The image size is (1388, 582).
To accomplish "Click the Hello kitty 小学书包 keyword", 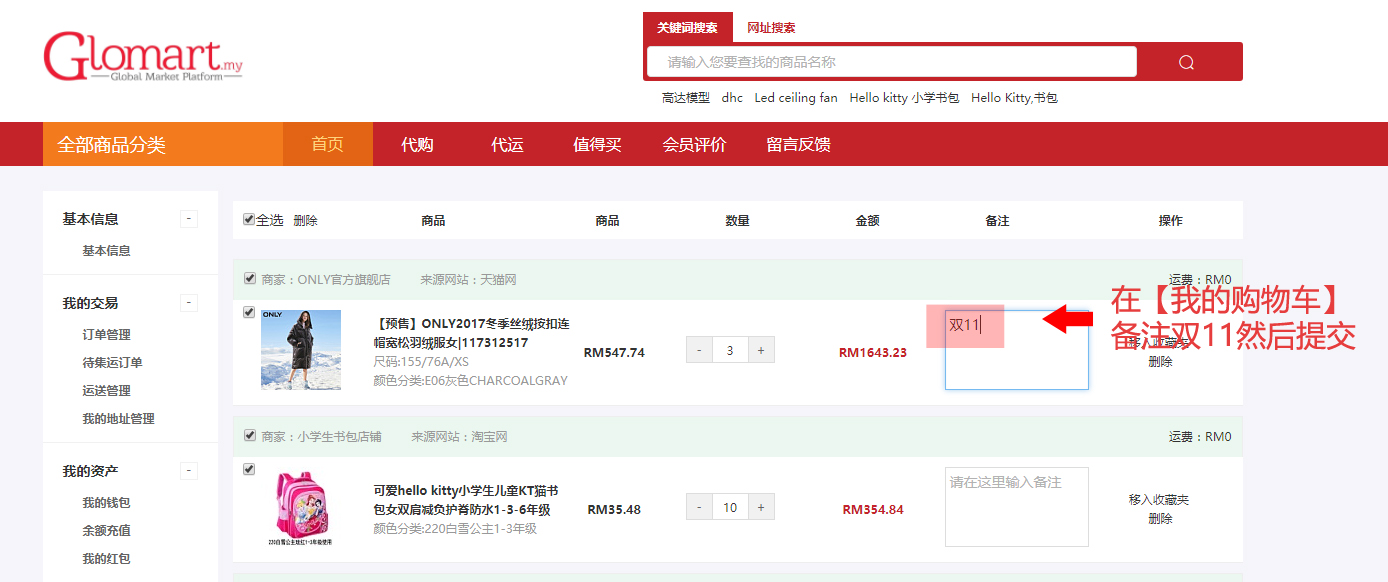I will pos(904,98).
